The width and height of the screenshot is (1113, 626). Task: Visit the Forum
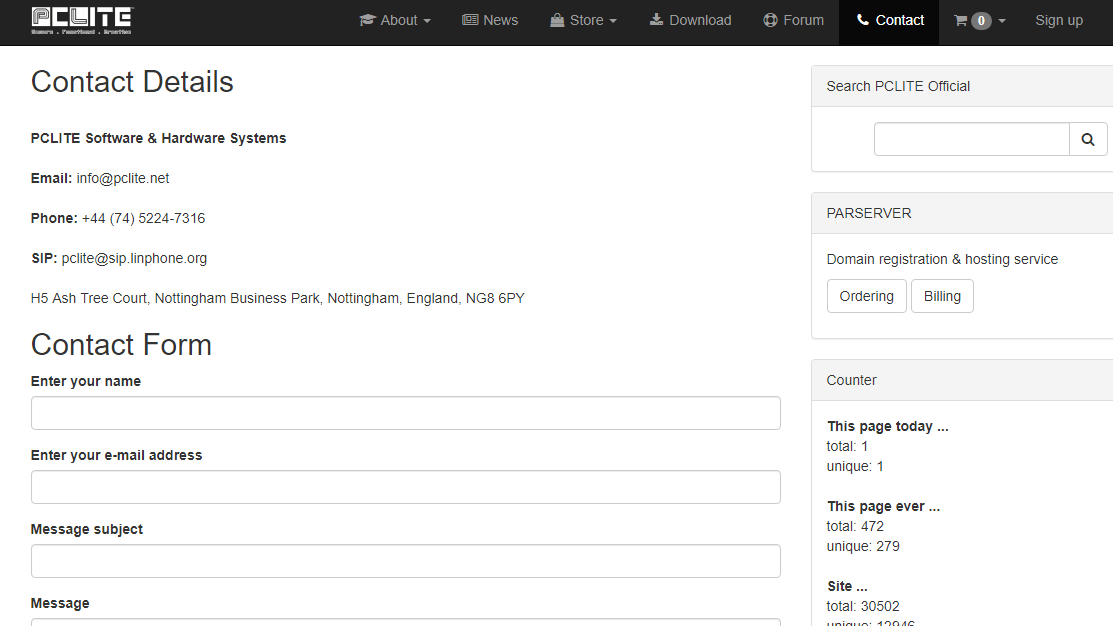point(794,21)
